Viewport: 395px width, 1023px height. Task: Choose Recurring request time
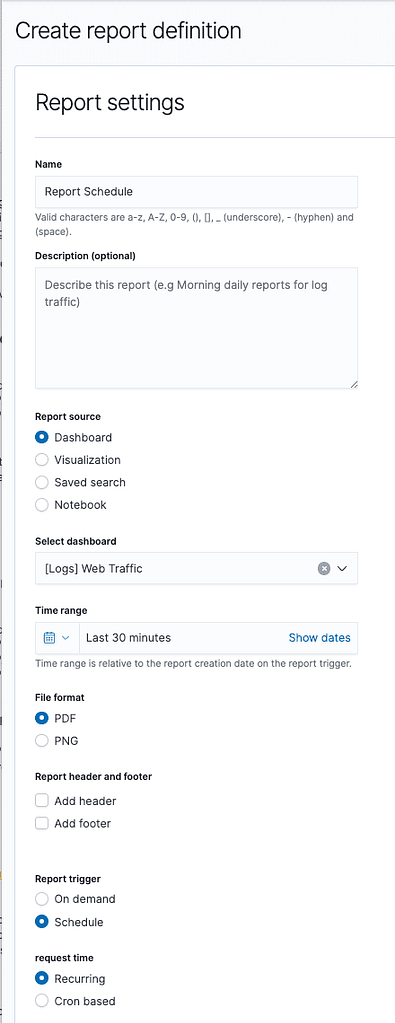pyautogui.click(x=42, y=978)
